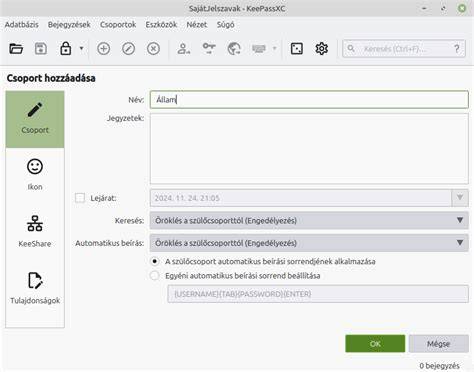474x372 pixels.
Task: Click the search magnifier icon
Action: click(x=351, y=49)
